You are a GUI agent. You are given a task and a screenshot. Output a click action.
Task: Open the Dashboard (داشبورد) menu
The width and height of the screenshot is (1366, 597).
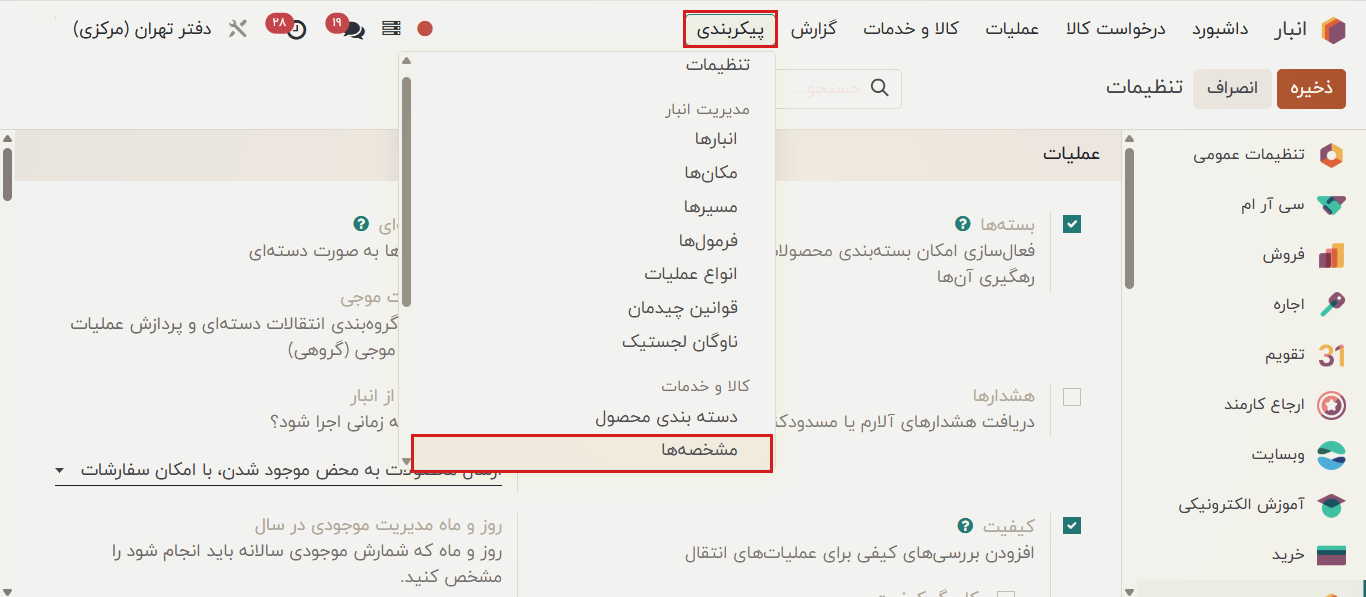1220,29
